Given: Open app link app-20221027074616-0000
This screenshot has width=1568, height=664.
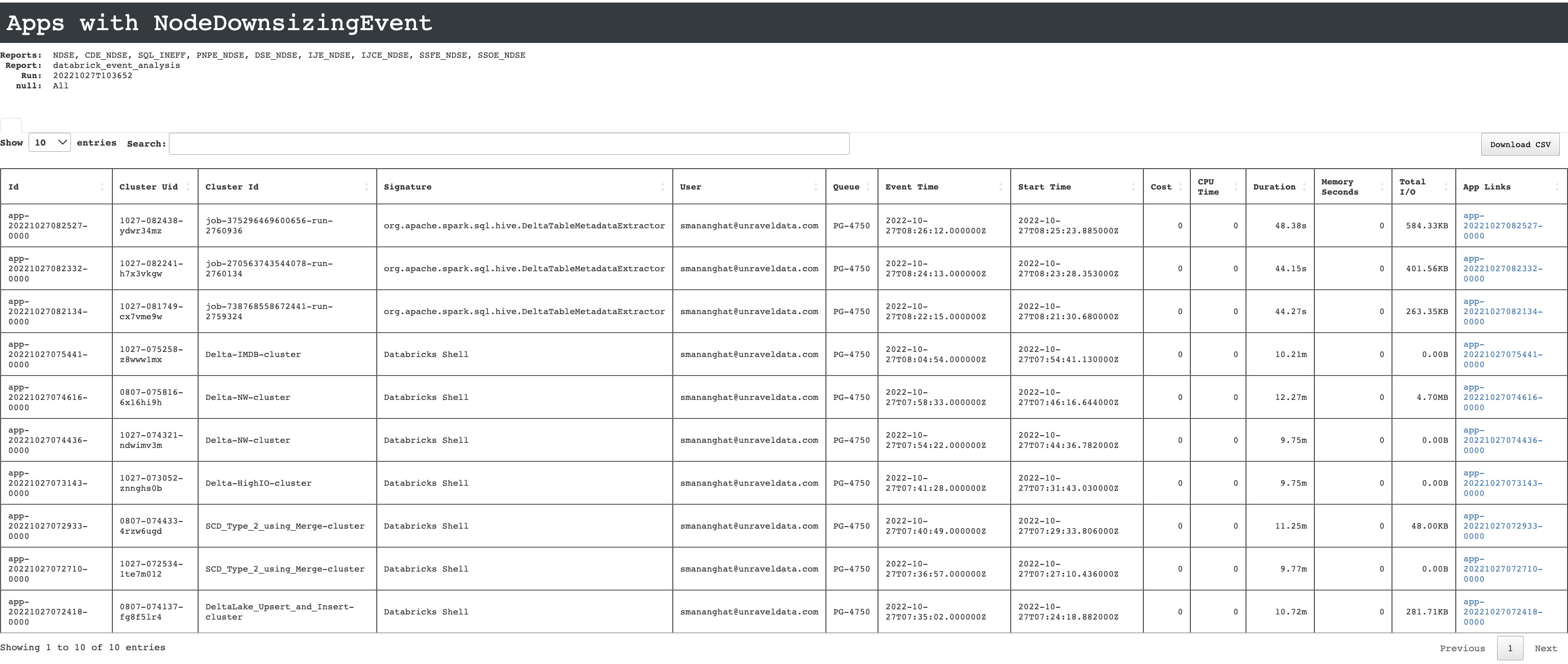Looking at the screenshot, I should click(x=1502, y=397).
